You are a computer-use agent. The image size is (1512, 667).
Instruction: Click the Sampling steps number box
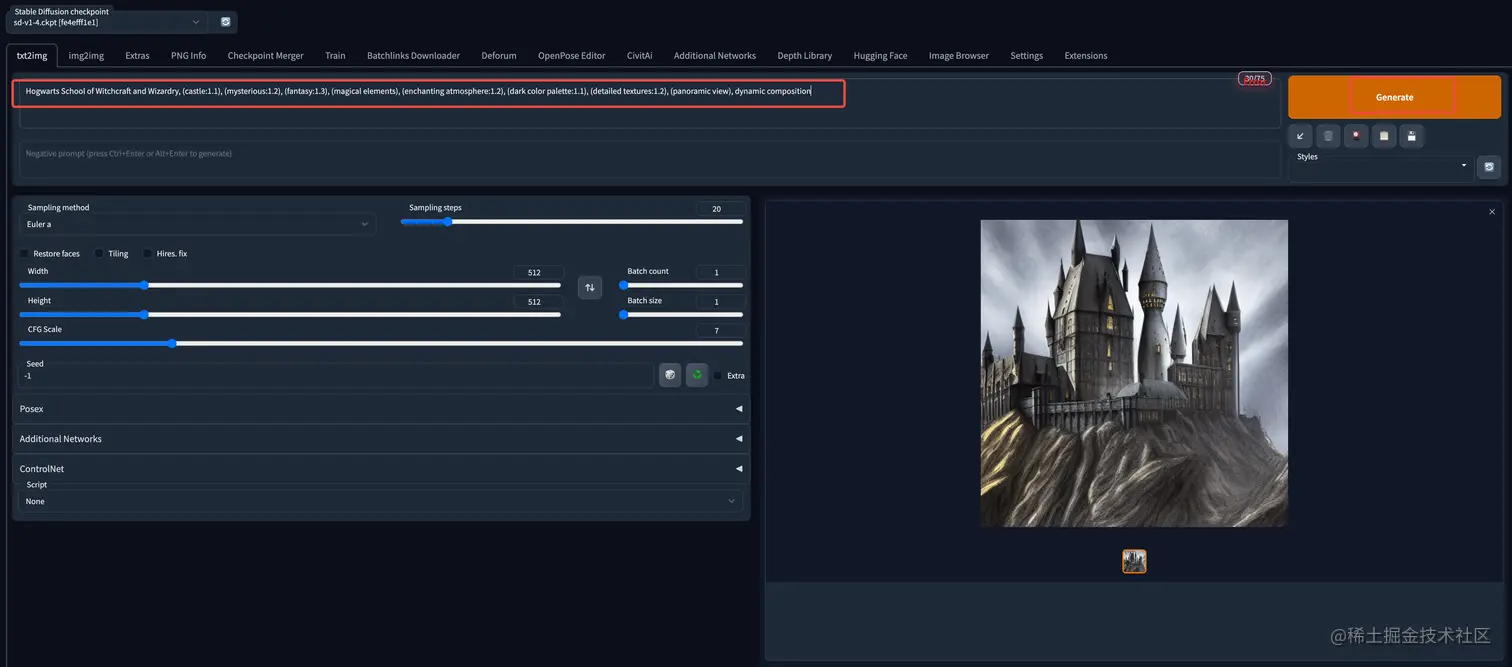pos(720,209)
